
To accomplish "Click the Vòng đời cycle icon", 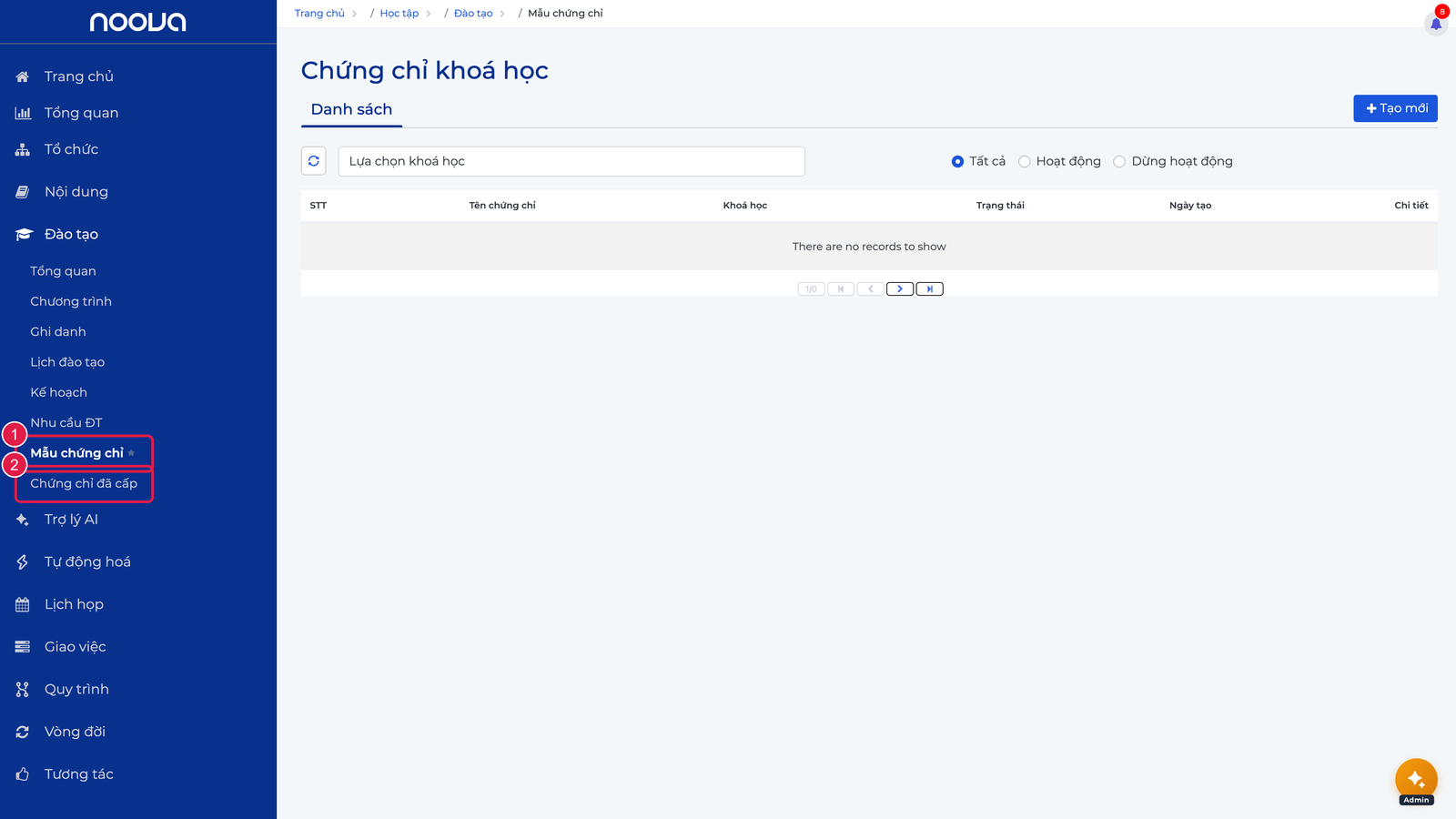I will [23, 732].
